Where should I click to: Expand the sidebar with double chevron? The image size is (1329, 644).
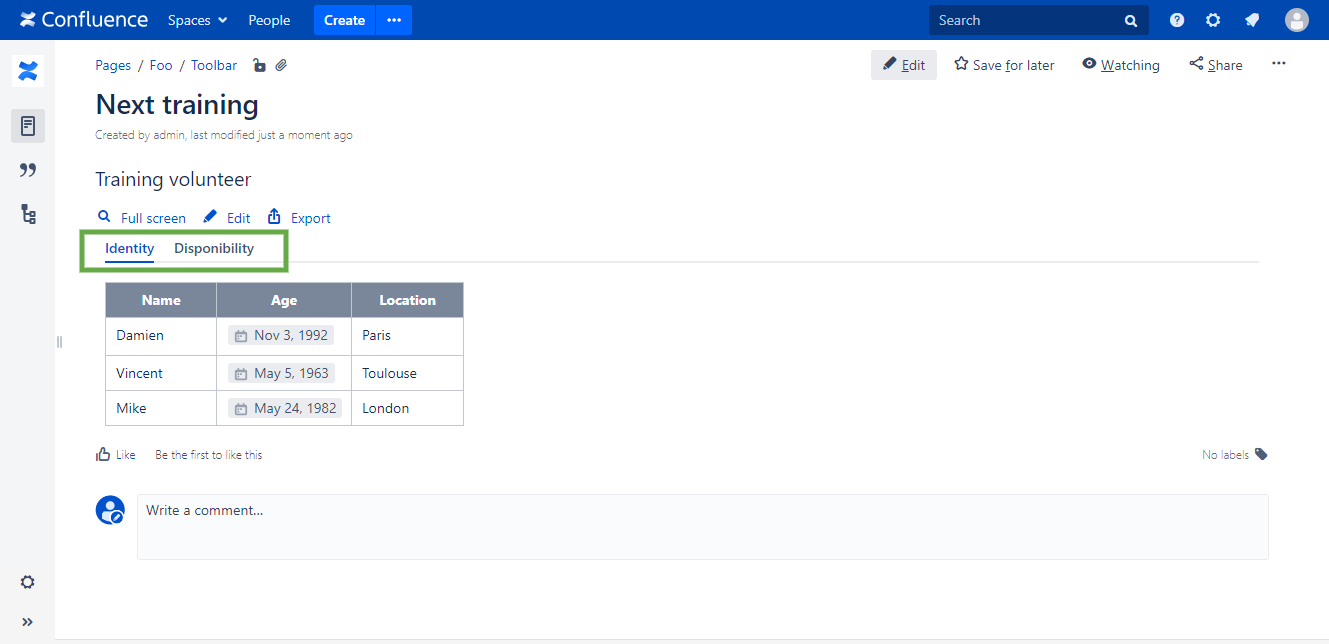coord(28,622)
